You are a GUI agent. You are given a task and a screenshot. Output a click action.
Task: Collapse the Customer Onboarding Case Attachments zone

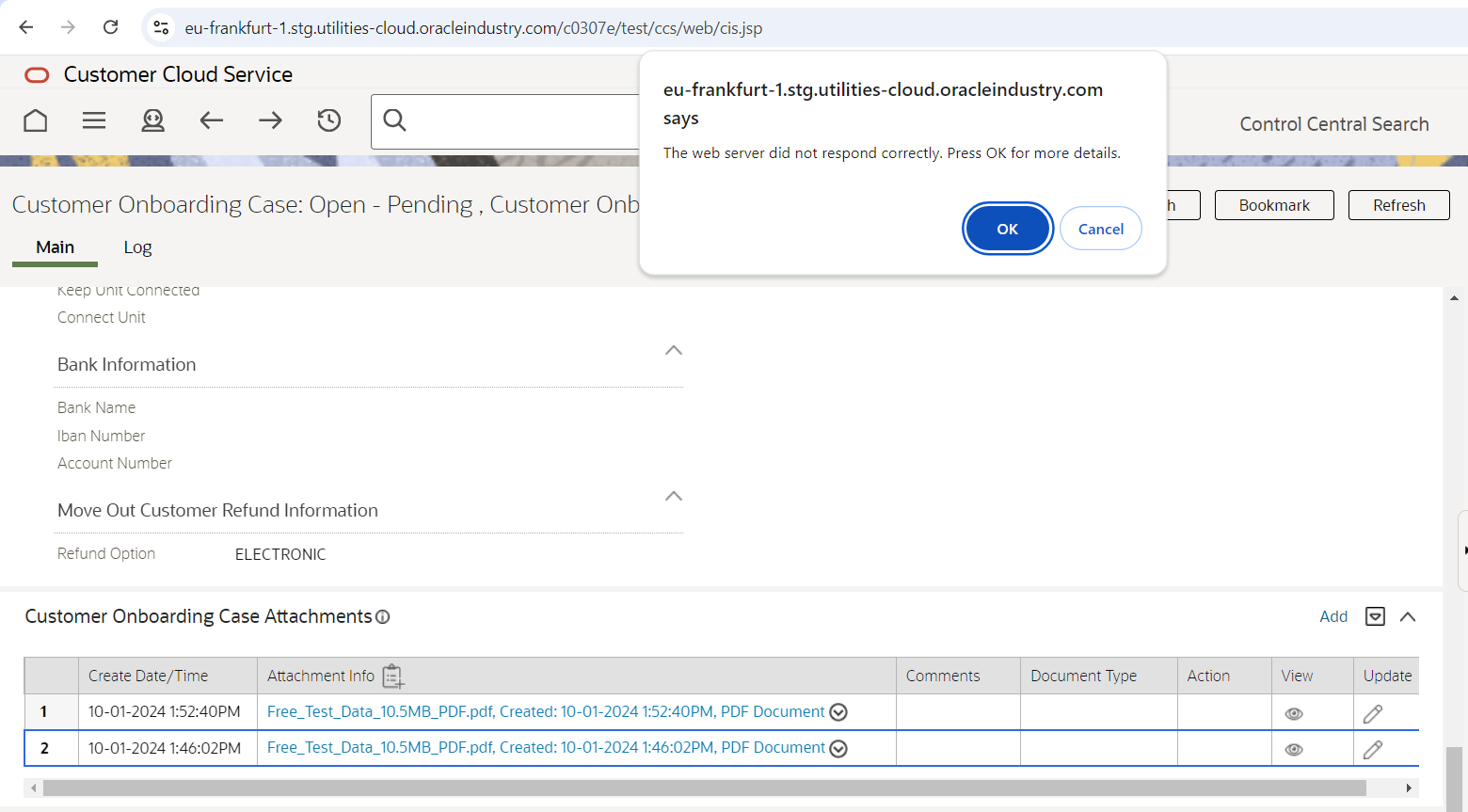1408,616
